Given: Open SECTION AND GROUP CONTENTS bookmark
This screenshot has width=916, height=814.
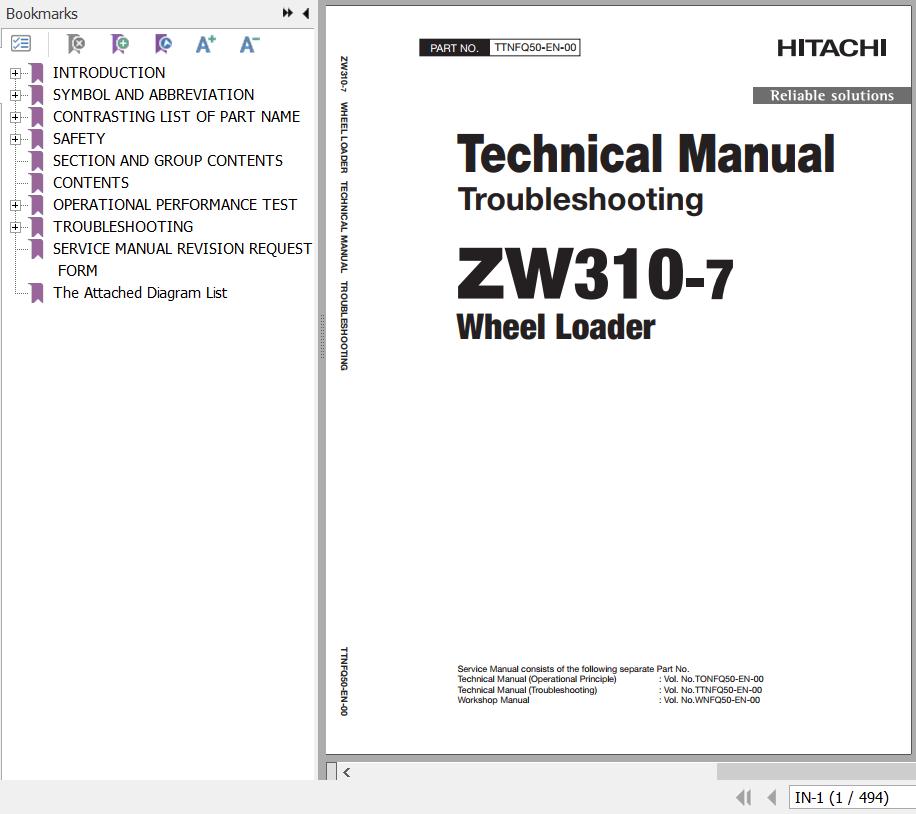Looking at the screenshot, I should point(168,161).
